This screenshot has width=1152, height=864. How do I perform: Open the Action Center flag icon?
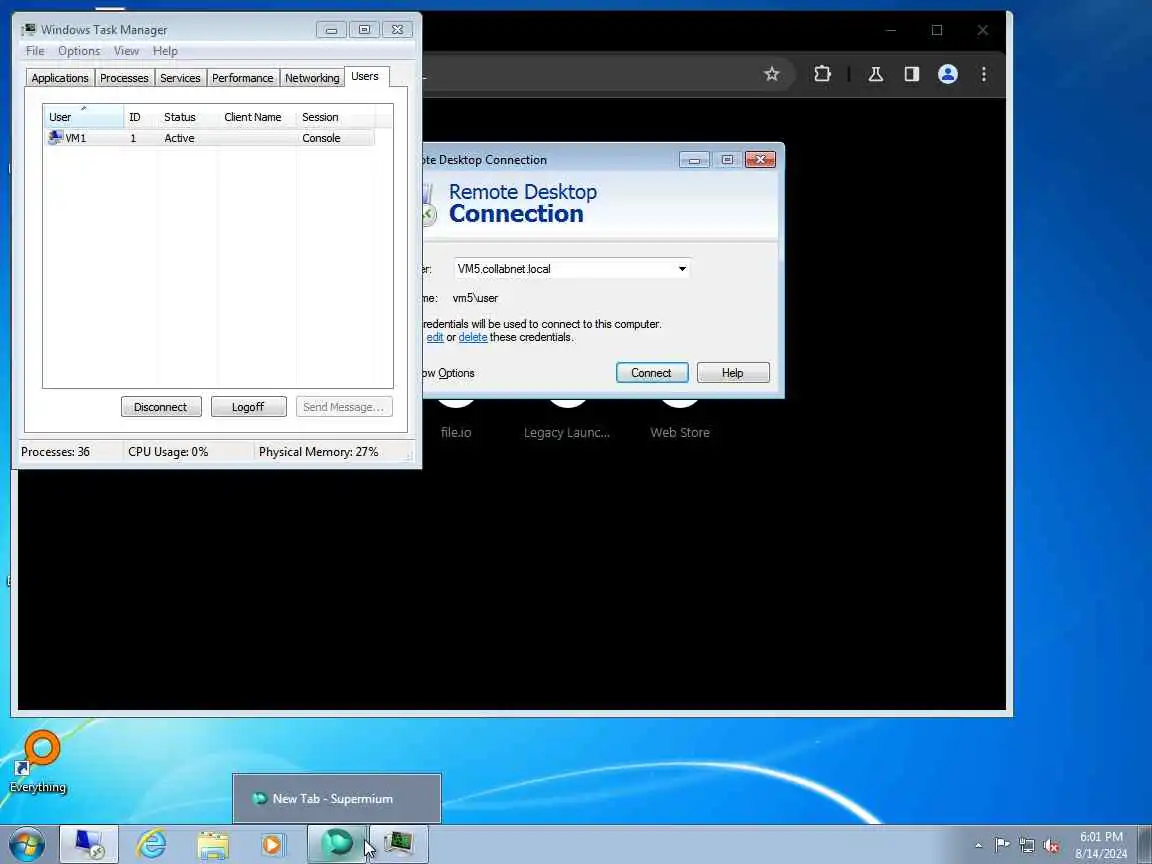coord(1001,845)
